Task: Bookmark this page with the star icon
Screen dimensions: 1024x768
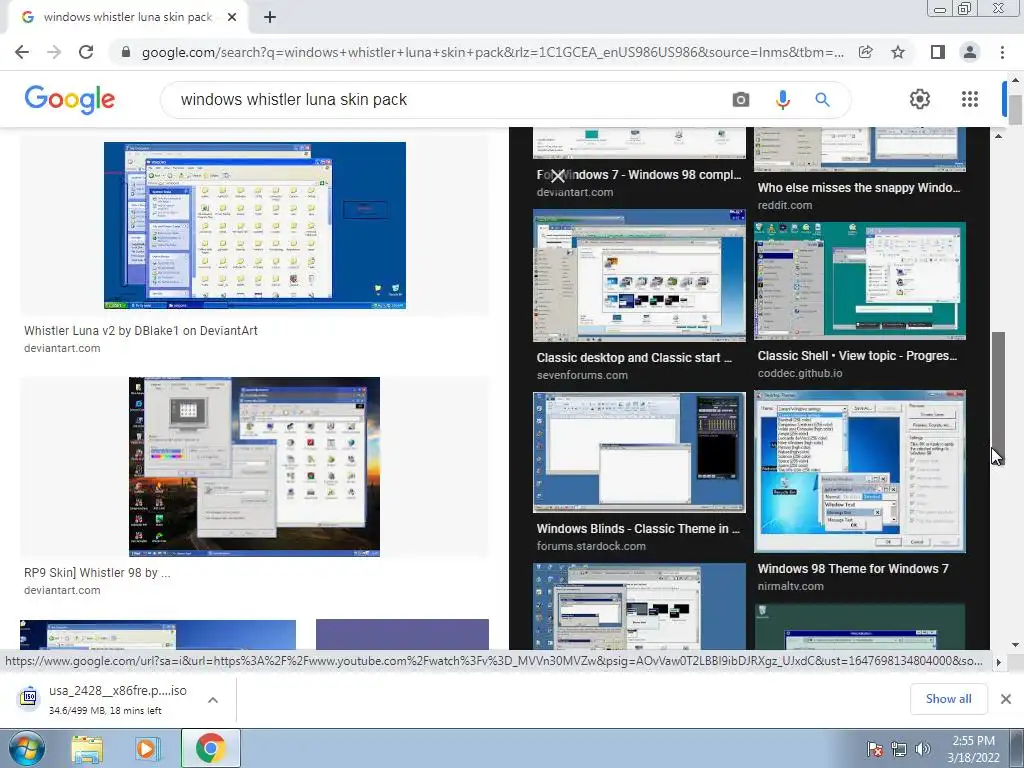Action: (898, 52)
